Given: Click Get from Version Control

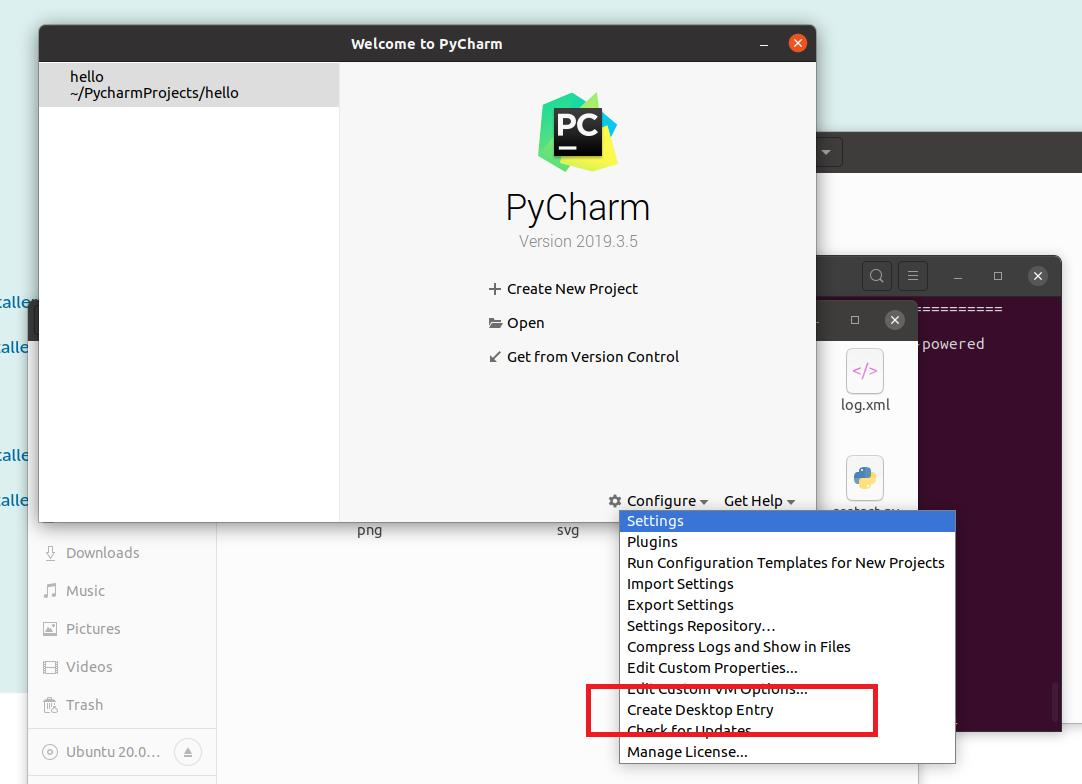Looking at the screenshot, I should 592,356.
